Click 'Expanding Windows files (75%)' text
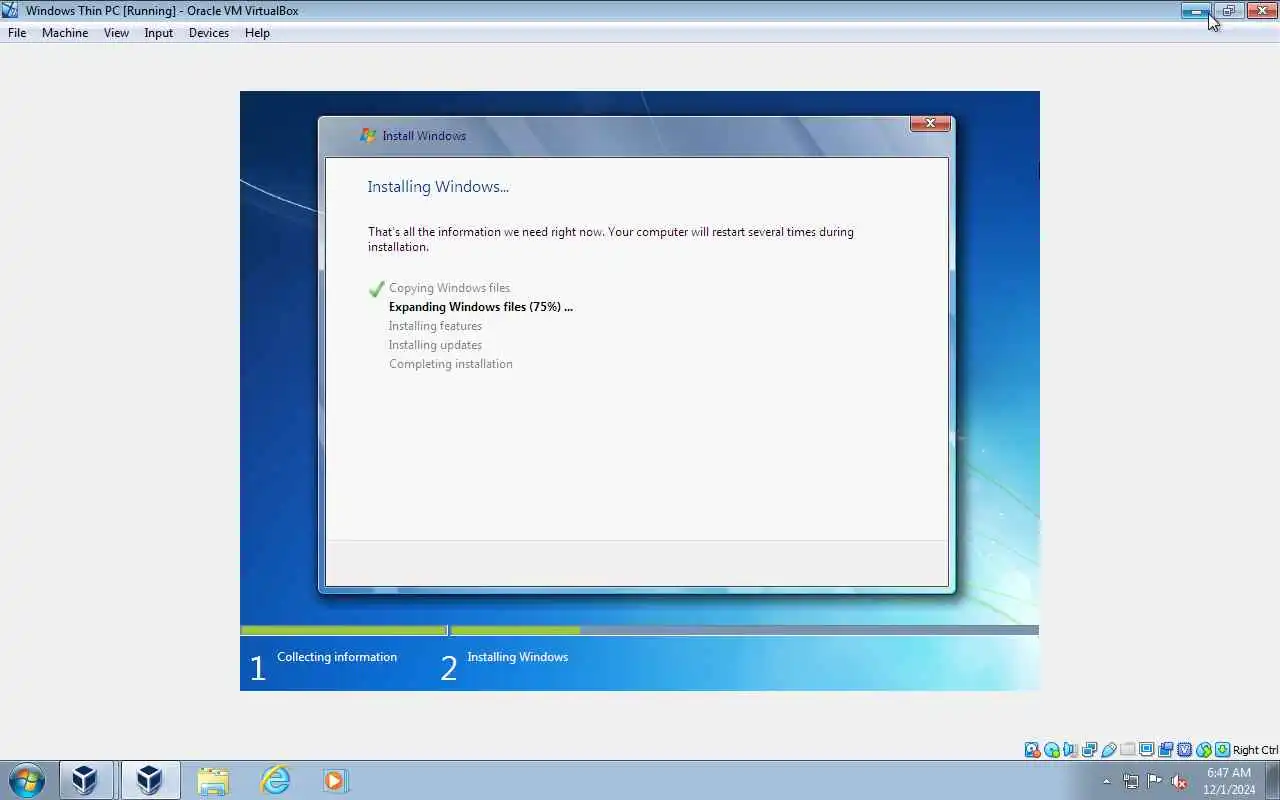 tap(481, 307)
